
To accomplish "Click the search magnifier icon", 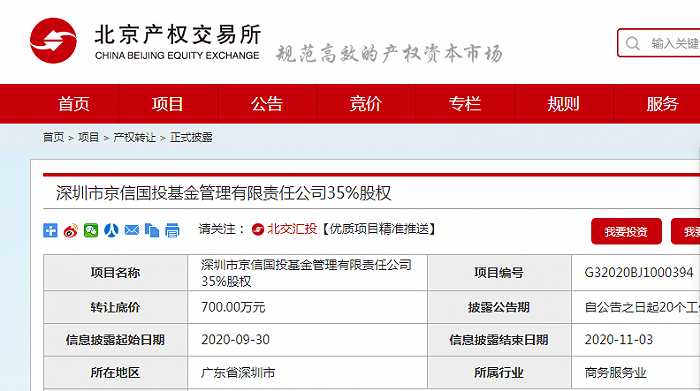I will coord(633,43).
